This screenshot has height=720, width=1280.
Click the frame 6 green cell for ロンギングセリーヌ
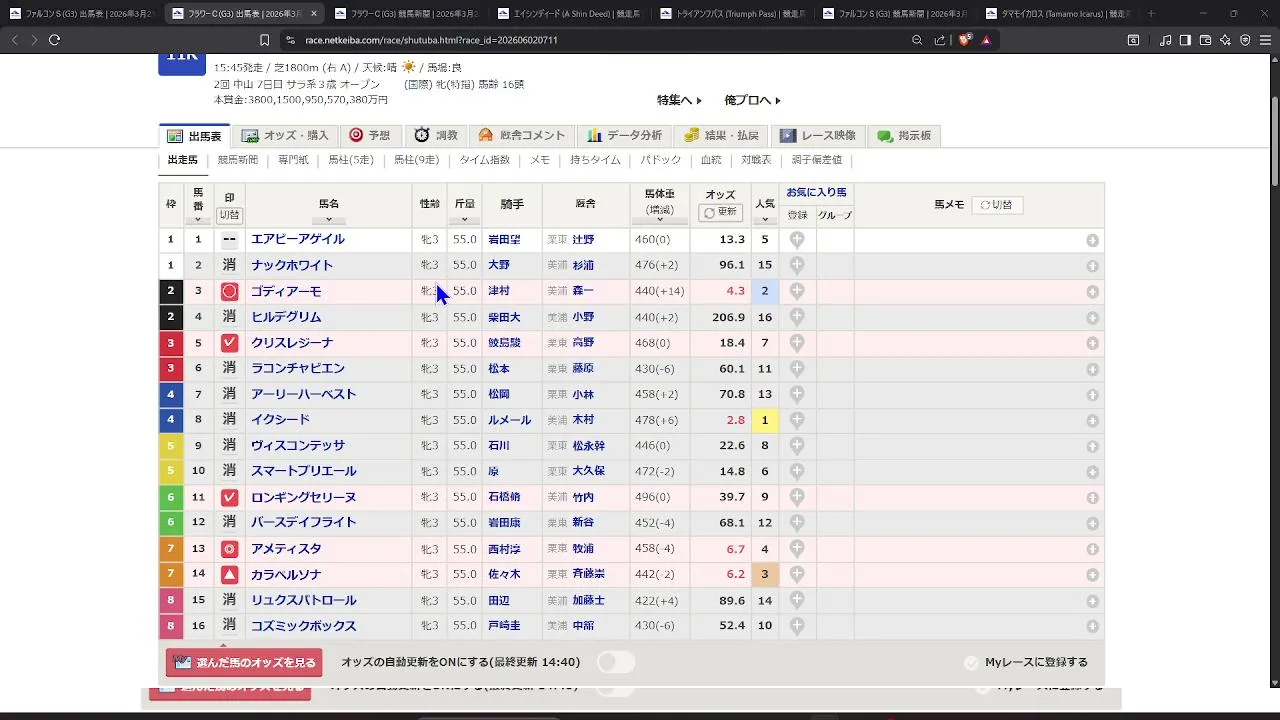point(171,497)
